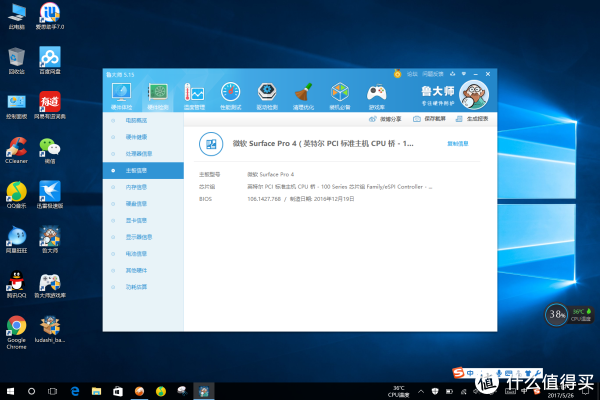Click the This PC desktop icon

click(16, 16)
